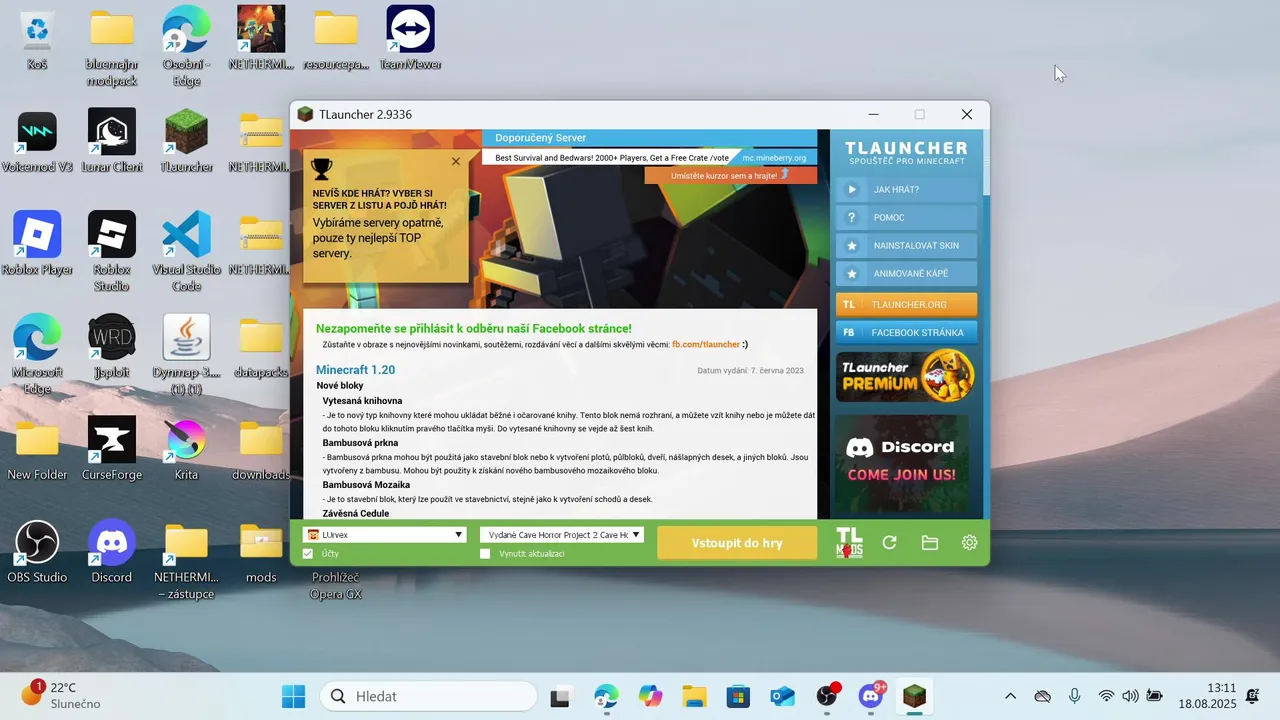The width and height of the screenshot is (1280, 720).
Task: Select ANIMOVANÉ KÁPĚ sidebar item
Action: pos(907,273)
